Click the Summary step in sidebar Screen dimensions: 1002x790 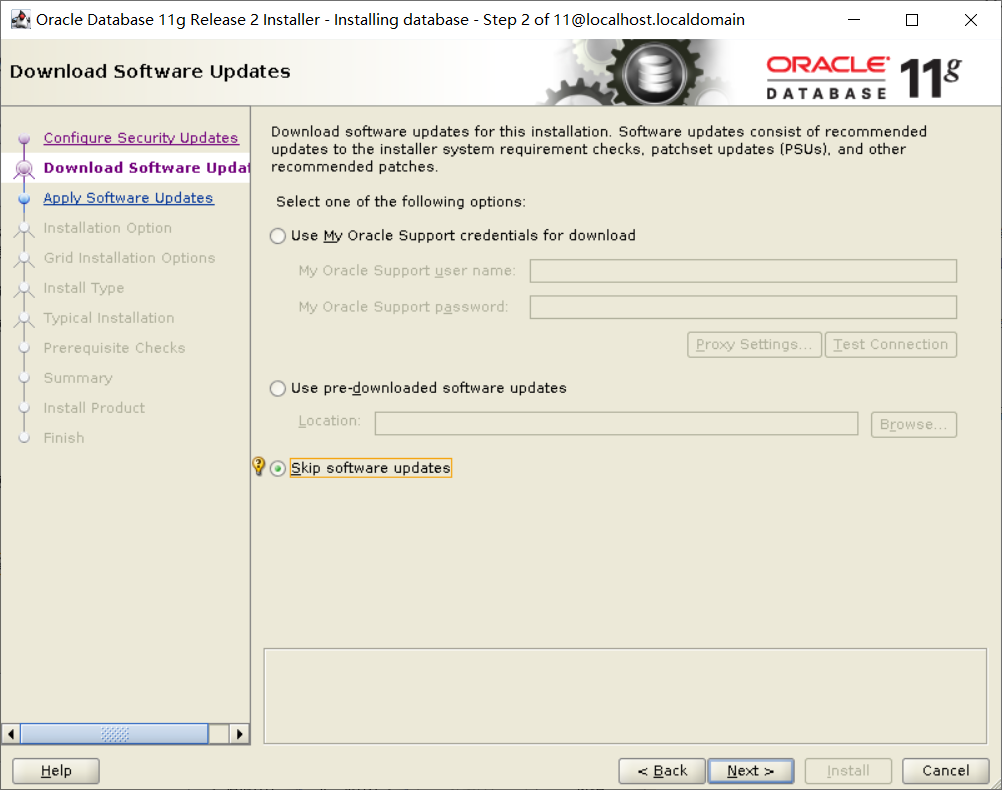coord(78,378)
